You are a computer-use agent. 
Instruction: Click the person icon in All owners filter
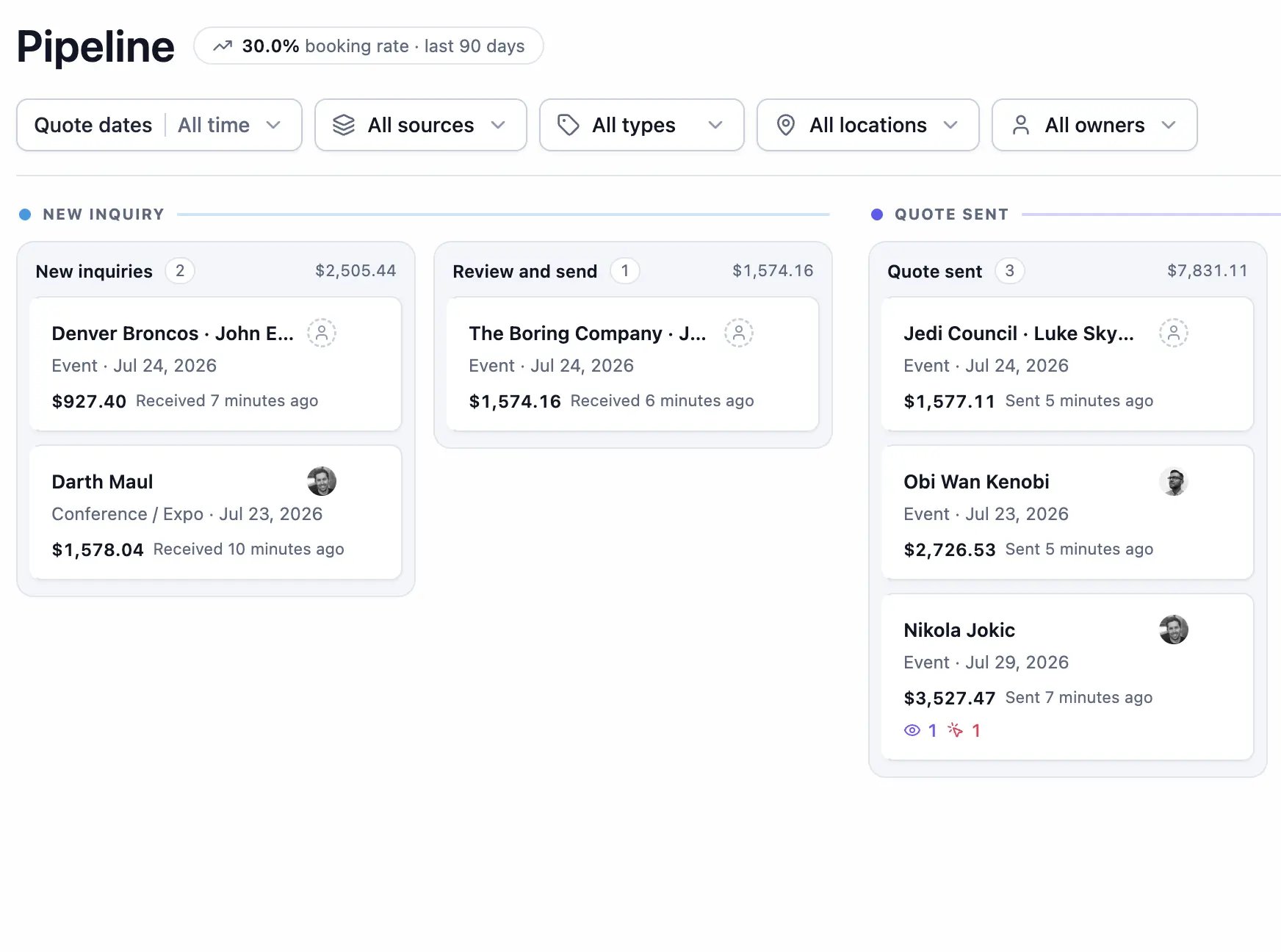click(x=1021, y=125)
